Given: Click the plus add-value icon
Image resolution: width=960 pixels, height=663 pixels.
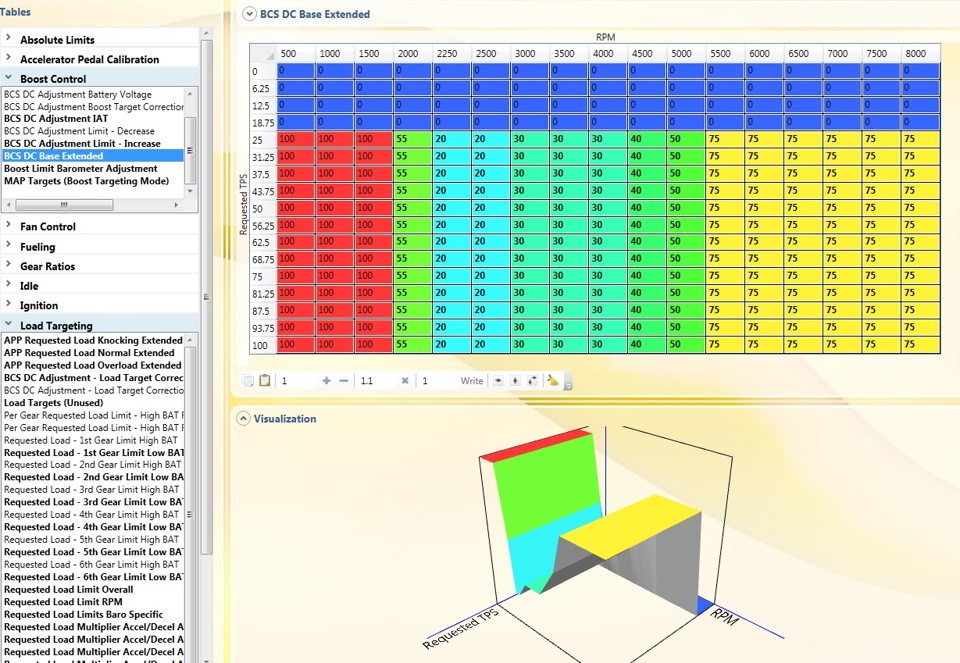Looking at the screenshot, I should 326,381.
